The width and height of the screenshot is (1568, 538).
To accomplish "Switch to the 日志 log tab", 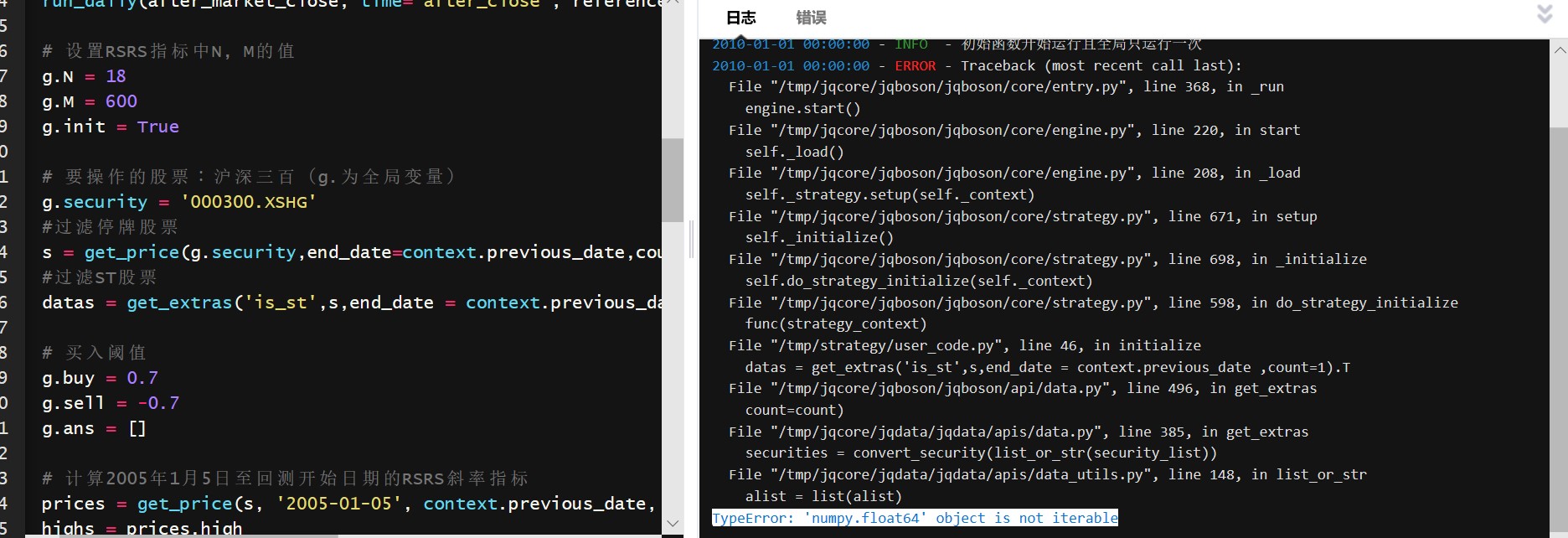I will pyautogui.click(x=740, y=18).
